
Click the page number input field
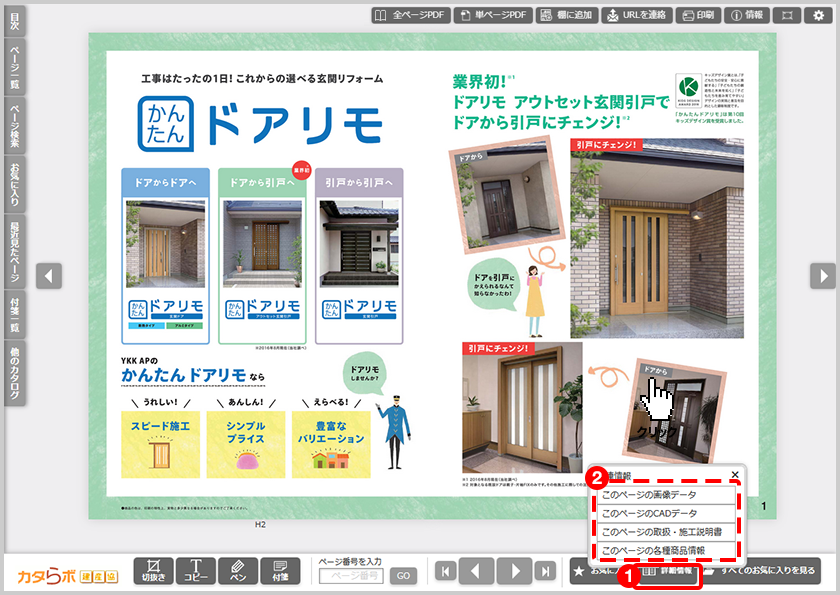355,576
